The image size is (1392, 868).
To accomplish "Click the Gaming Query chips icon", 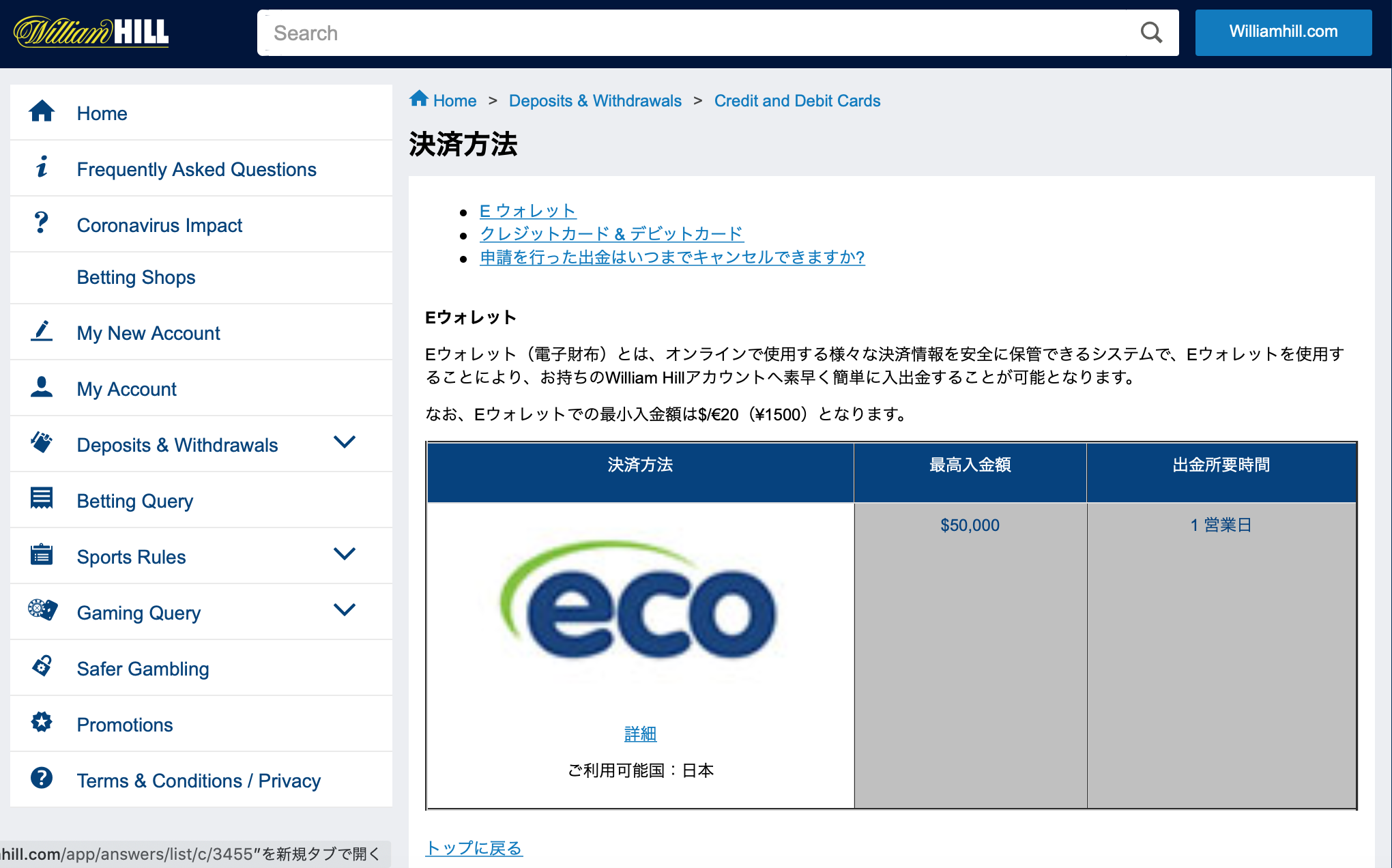I will [x=42, y=609].
